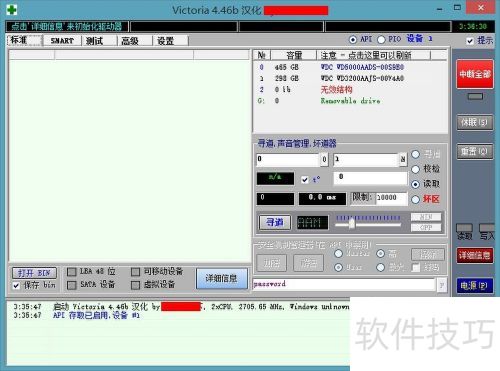Enable the LBA 48 位 checkbox
Screen dimensions: 500x371
pos(71,272)
